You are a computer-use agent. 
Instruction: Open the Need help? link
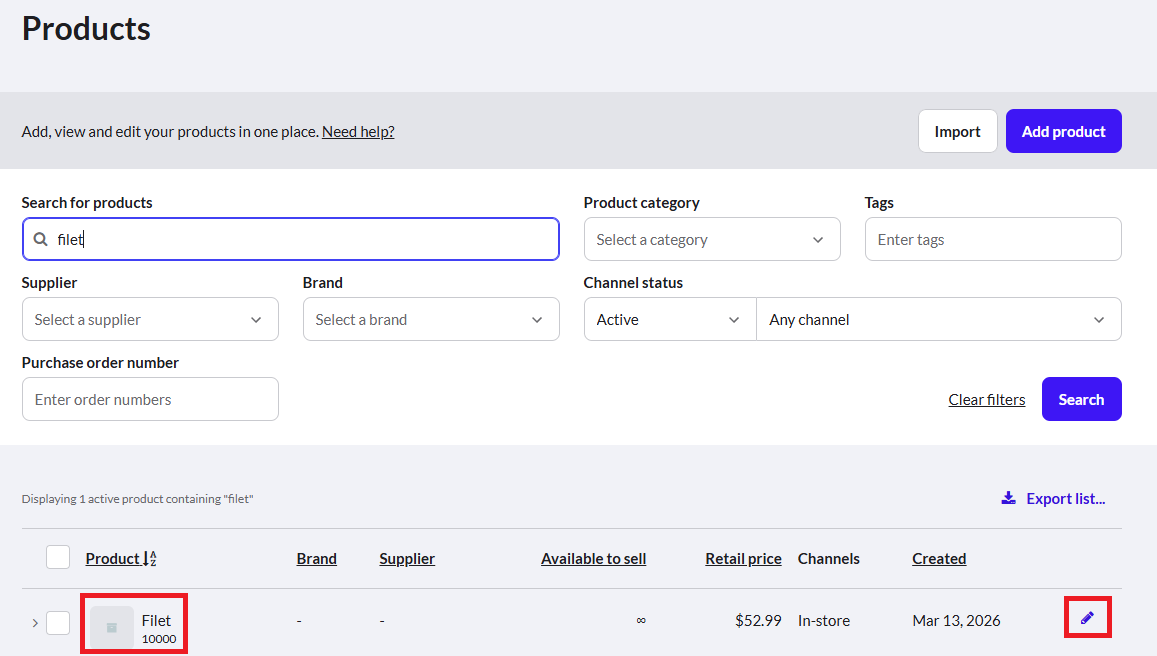click(x=358, y=131)
